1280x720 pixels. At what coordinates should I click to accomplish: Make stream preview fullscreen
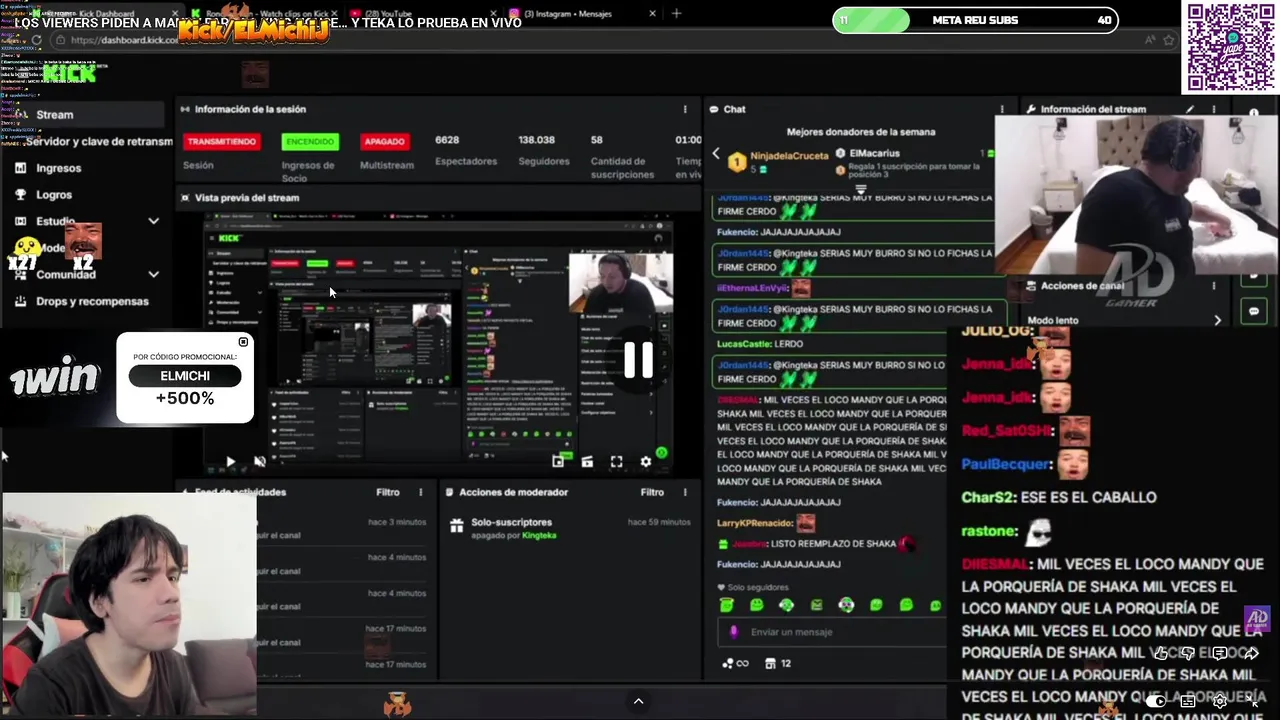pos(616,461)
